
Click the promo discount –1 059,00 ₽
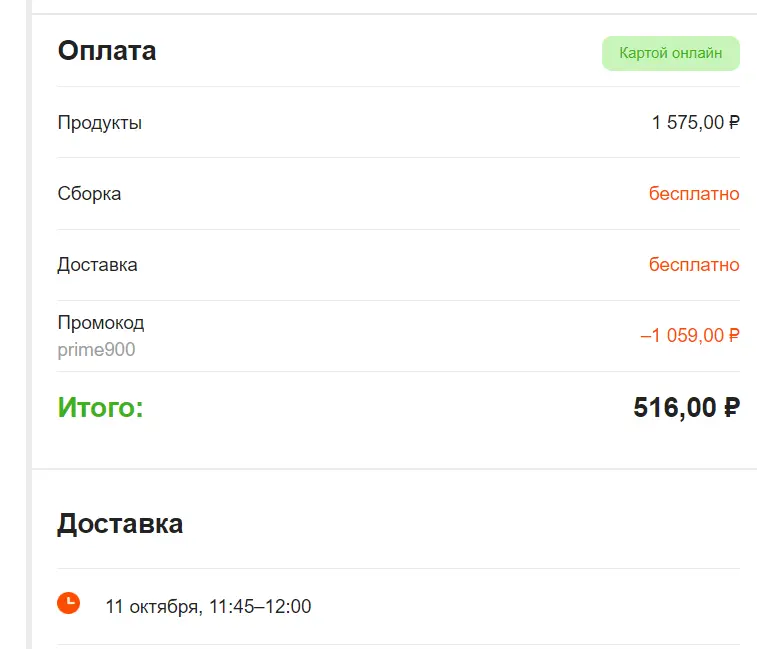[690, 336]
